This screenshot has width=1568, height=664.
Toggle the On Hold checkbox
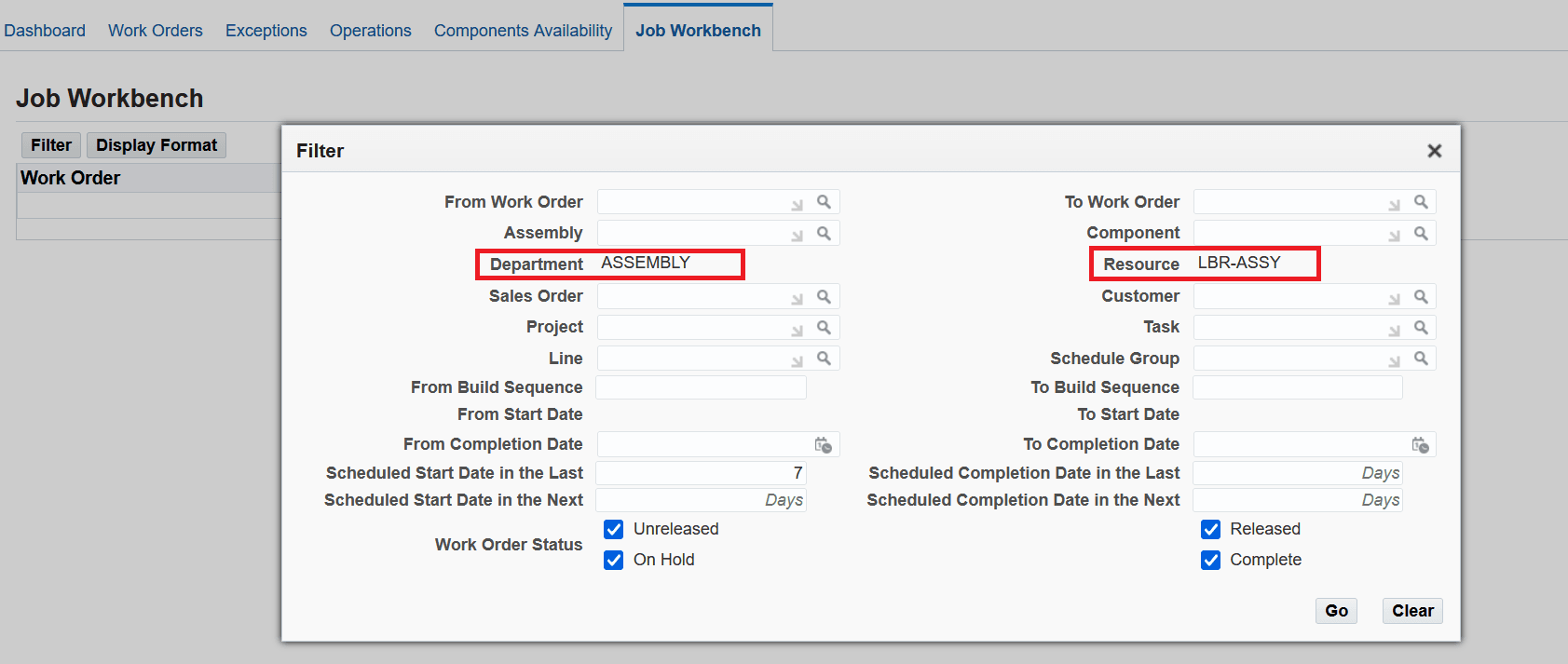click(x=613, y=560)
